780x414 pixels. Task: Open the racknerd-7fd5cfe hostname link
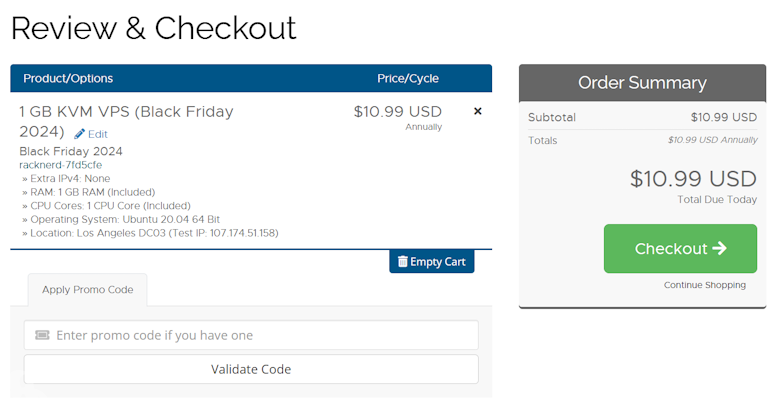(61, 165)
